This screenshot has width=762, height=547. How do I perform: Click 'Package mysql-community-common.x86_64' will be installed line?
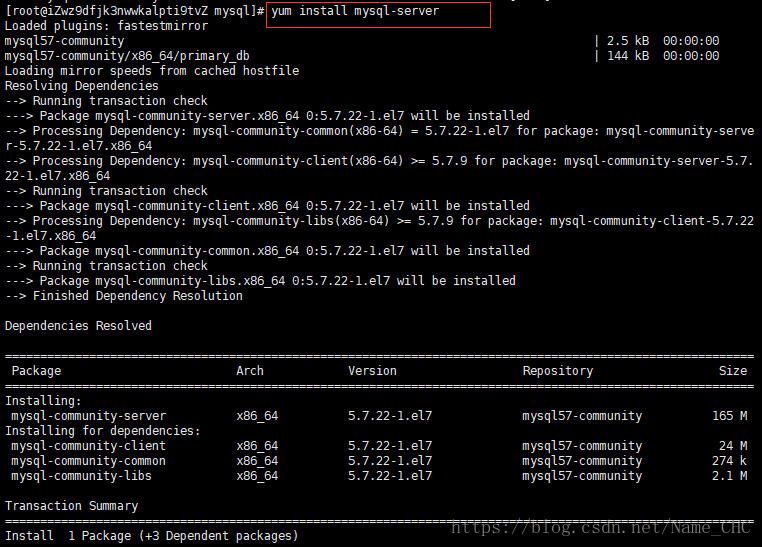click(x=267, y=251)
